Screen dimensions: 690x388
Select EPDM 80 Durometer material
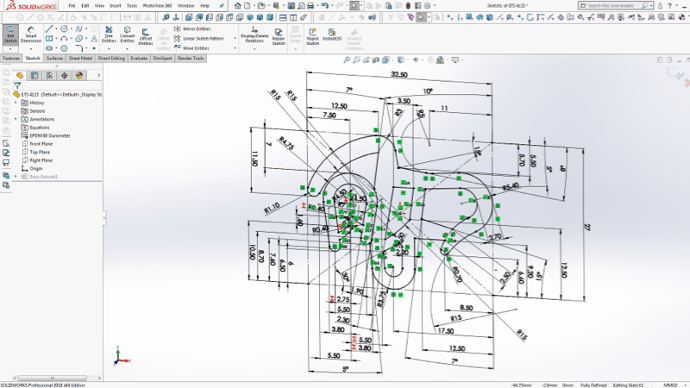46,135
